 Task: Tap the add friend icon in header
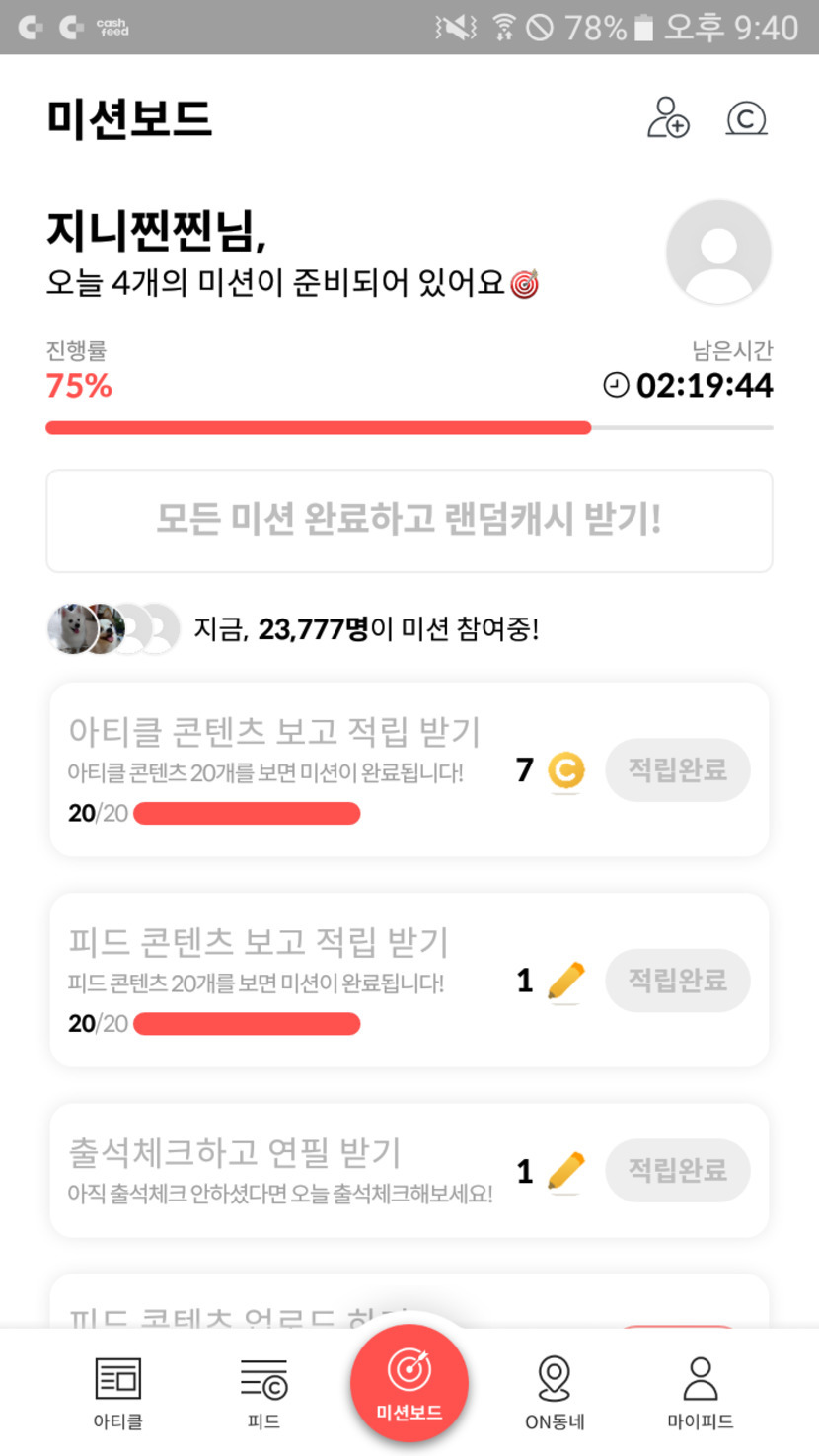[x=668, y=118]
